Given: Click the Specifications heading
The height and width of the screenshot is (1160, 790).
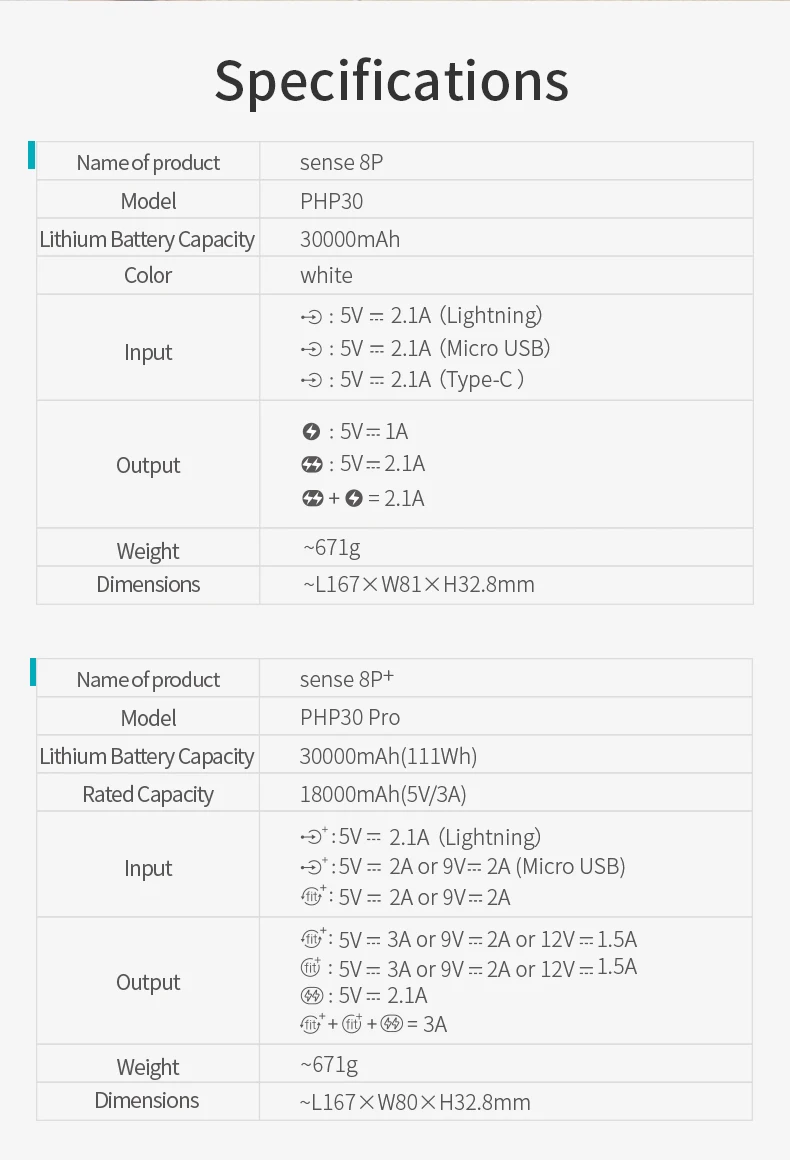Looking at the screenshot, I should [391, 81].
